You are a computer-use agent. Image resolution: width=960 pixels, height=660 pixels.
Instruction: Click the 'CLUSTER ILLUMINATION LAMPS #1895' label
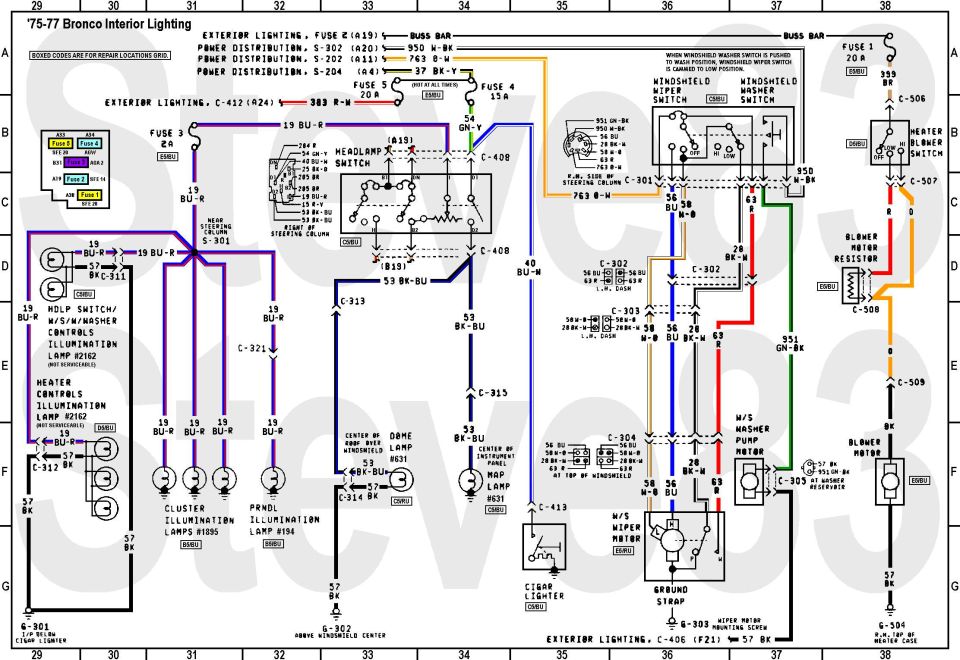pyautogui.click(x=200, y=520)
